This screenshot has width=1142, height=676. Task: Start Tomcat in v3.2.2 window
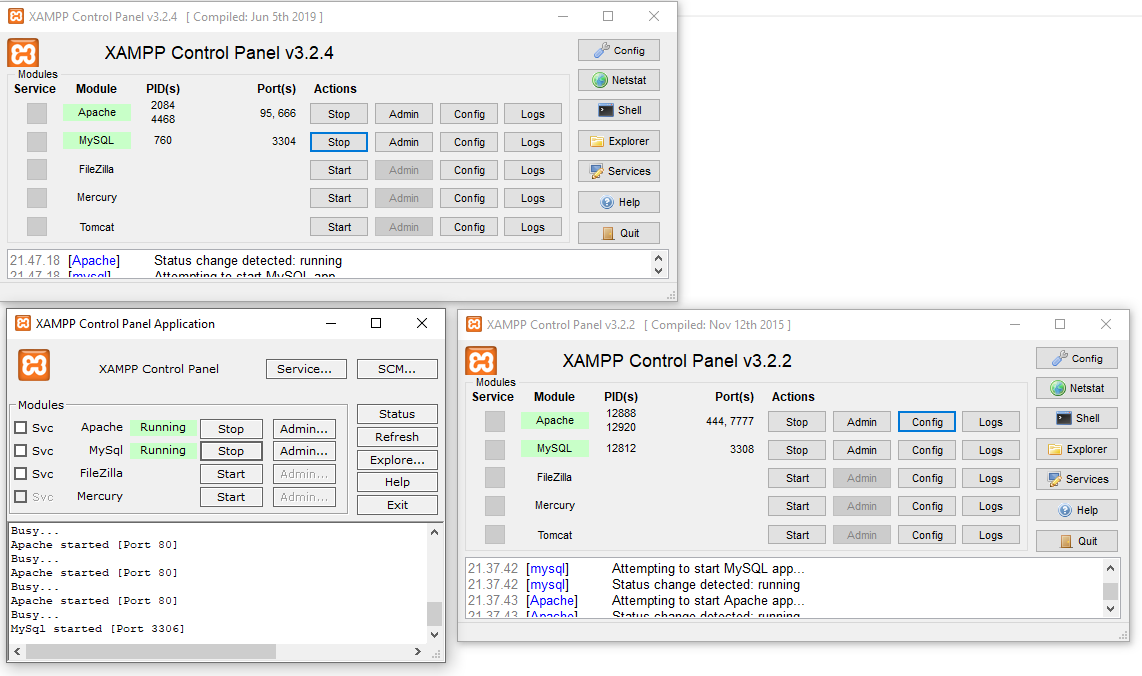click(x=797, y=535)
